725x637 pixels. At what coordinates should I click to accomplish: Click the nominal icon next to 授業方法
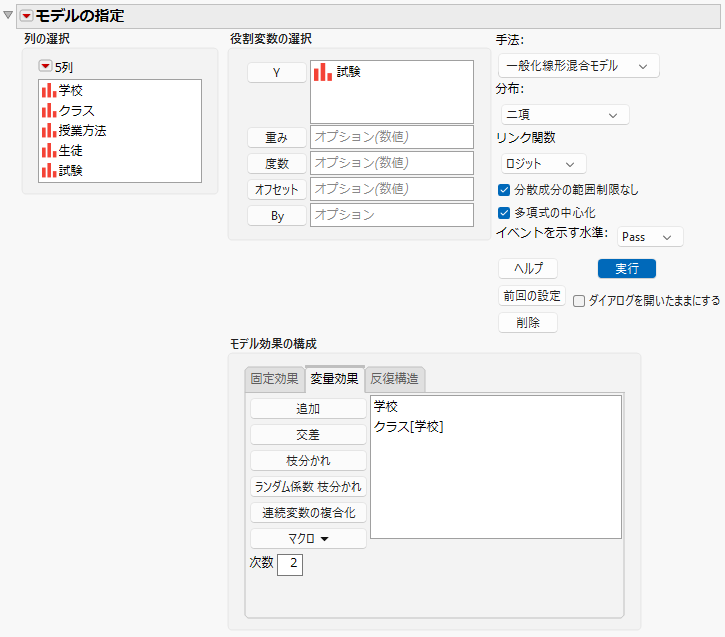pyautogui.click(x=49, y=131)
